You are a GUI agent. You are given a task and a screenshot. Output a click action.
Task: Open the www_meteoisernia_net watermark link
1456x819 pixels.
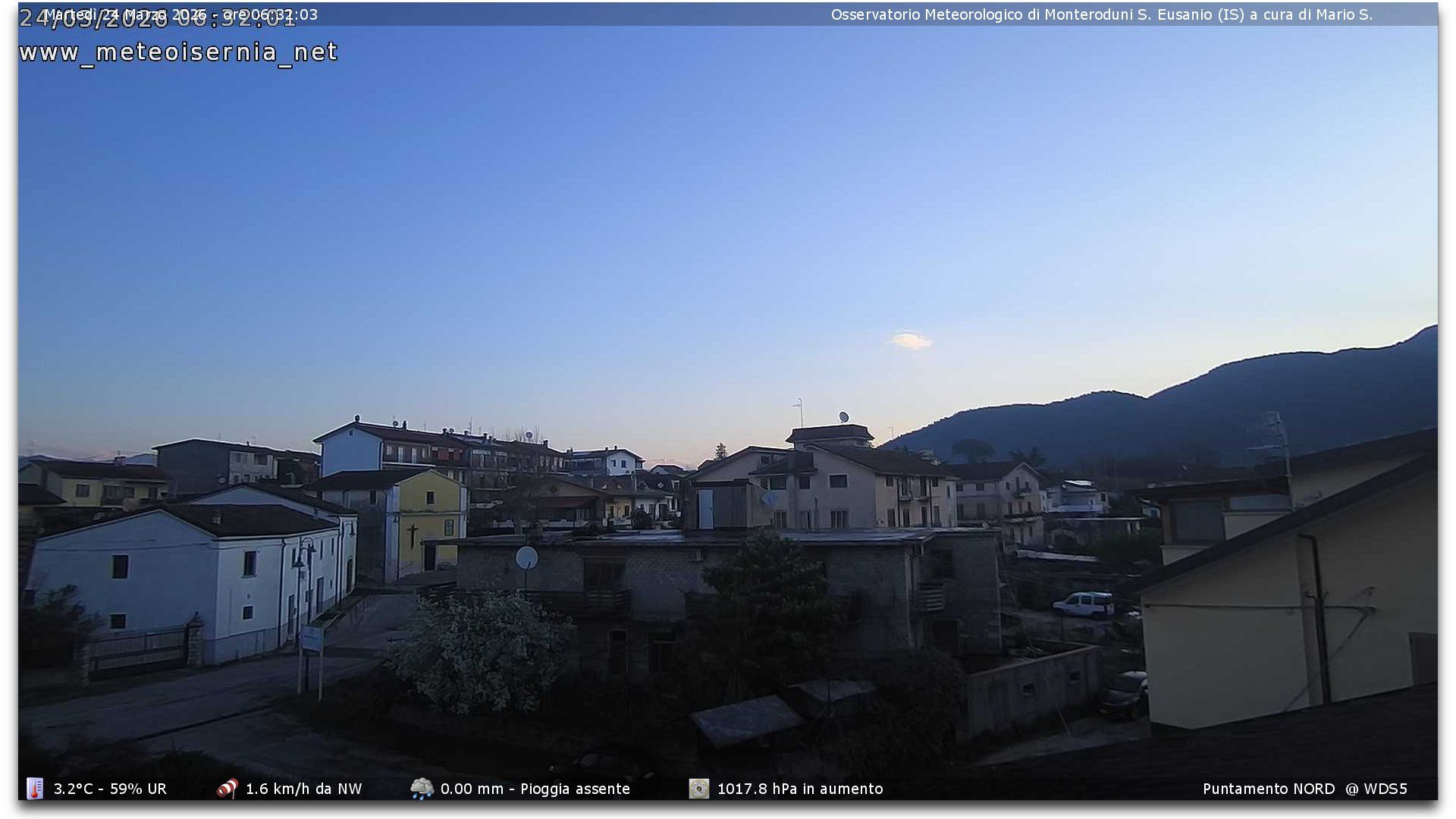(x=178, y=52)
